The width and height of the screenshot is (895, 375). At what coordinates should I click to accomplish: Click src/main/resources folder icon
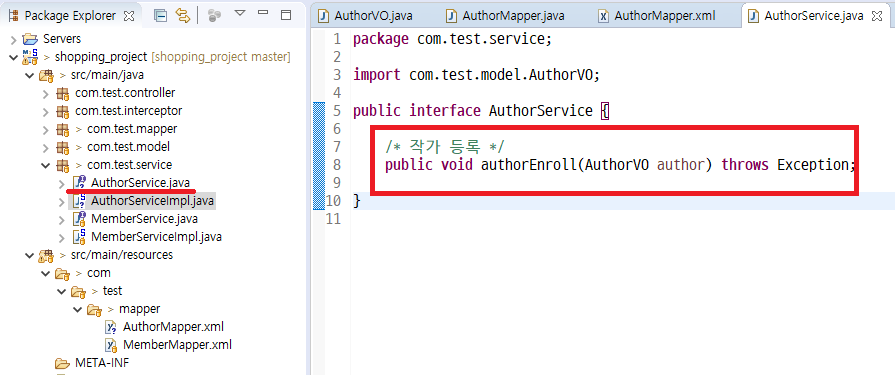pos(46,255)
